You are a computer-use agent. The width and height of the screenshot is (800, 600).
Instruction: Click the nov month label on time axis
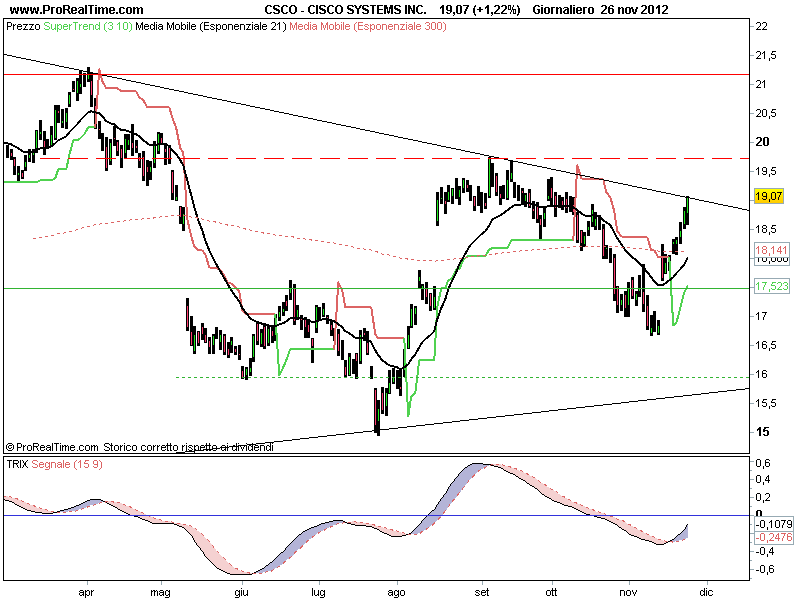(x=628, y=592)
